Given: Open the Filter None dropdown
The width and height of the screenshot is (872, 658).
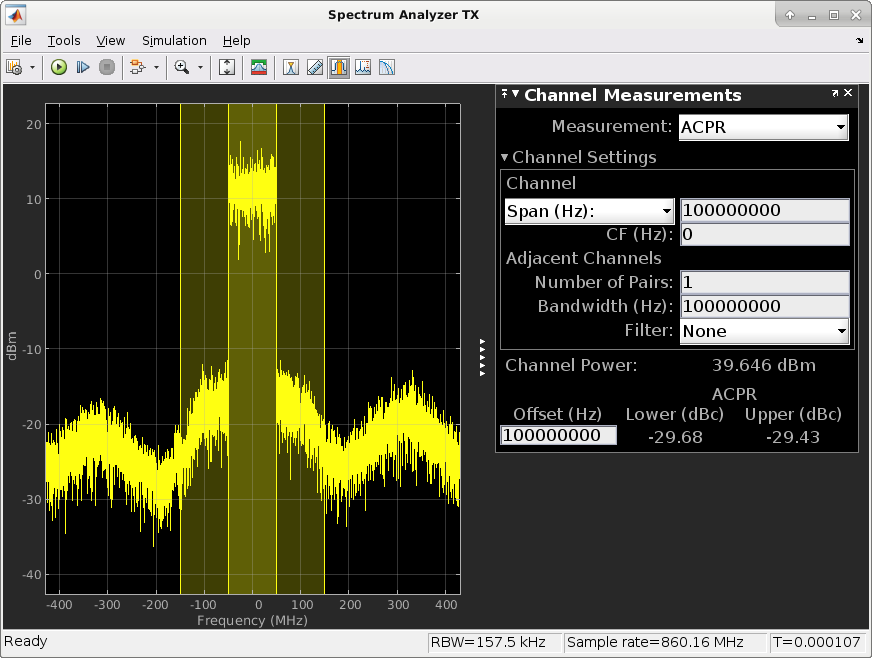Looking at the screenshot, I should pyautogui.click(x=764, y=331).
